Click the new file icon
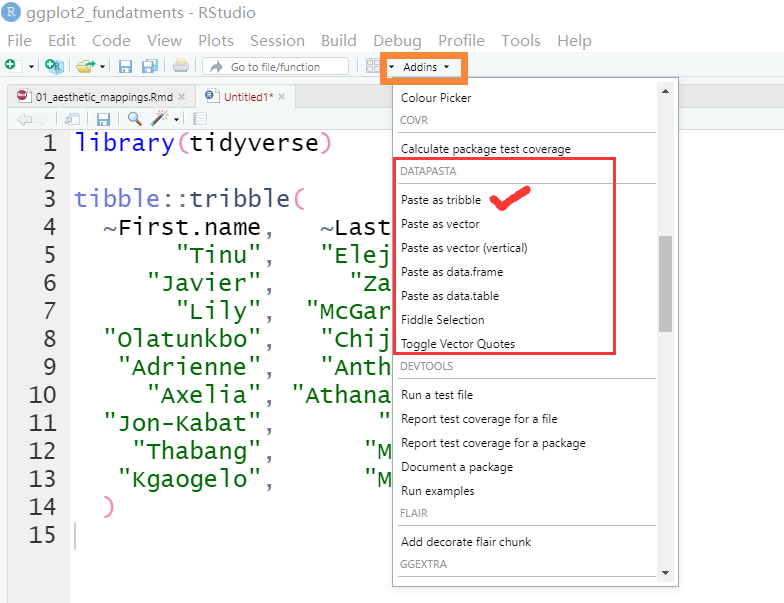 11,66
